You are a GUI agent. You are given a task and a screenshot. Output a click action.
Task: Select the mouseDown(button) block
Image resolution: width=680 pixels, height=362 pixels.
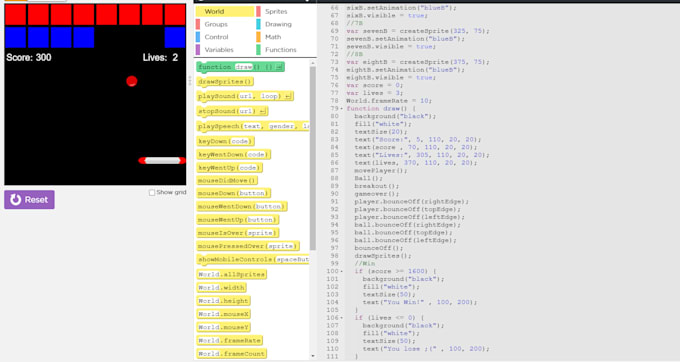pyautogui.click(x=234, y=193)
